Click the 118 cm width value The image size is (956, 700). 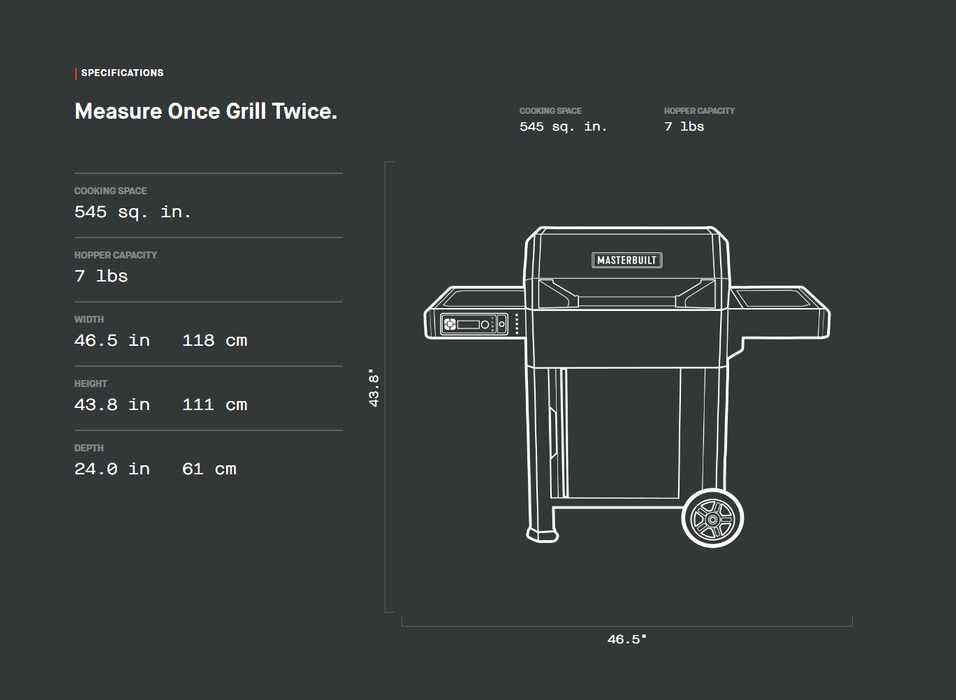[x=214, y=340]
